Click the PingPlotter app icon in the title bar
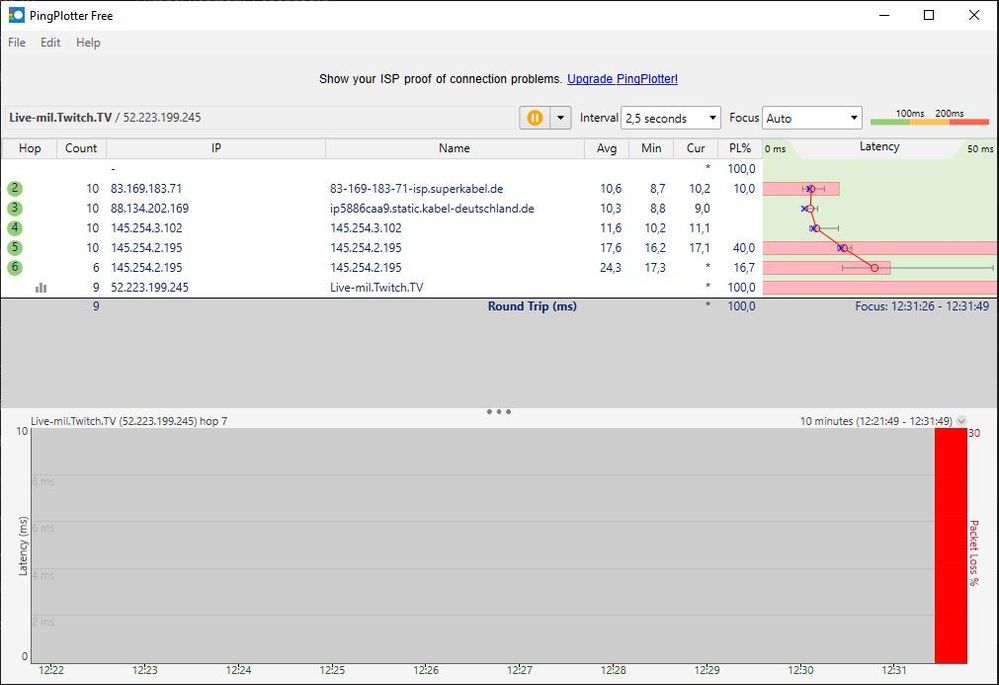Screen dimensions: 999x685 (x=17, y=15)
